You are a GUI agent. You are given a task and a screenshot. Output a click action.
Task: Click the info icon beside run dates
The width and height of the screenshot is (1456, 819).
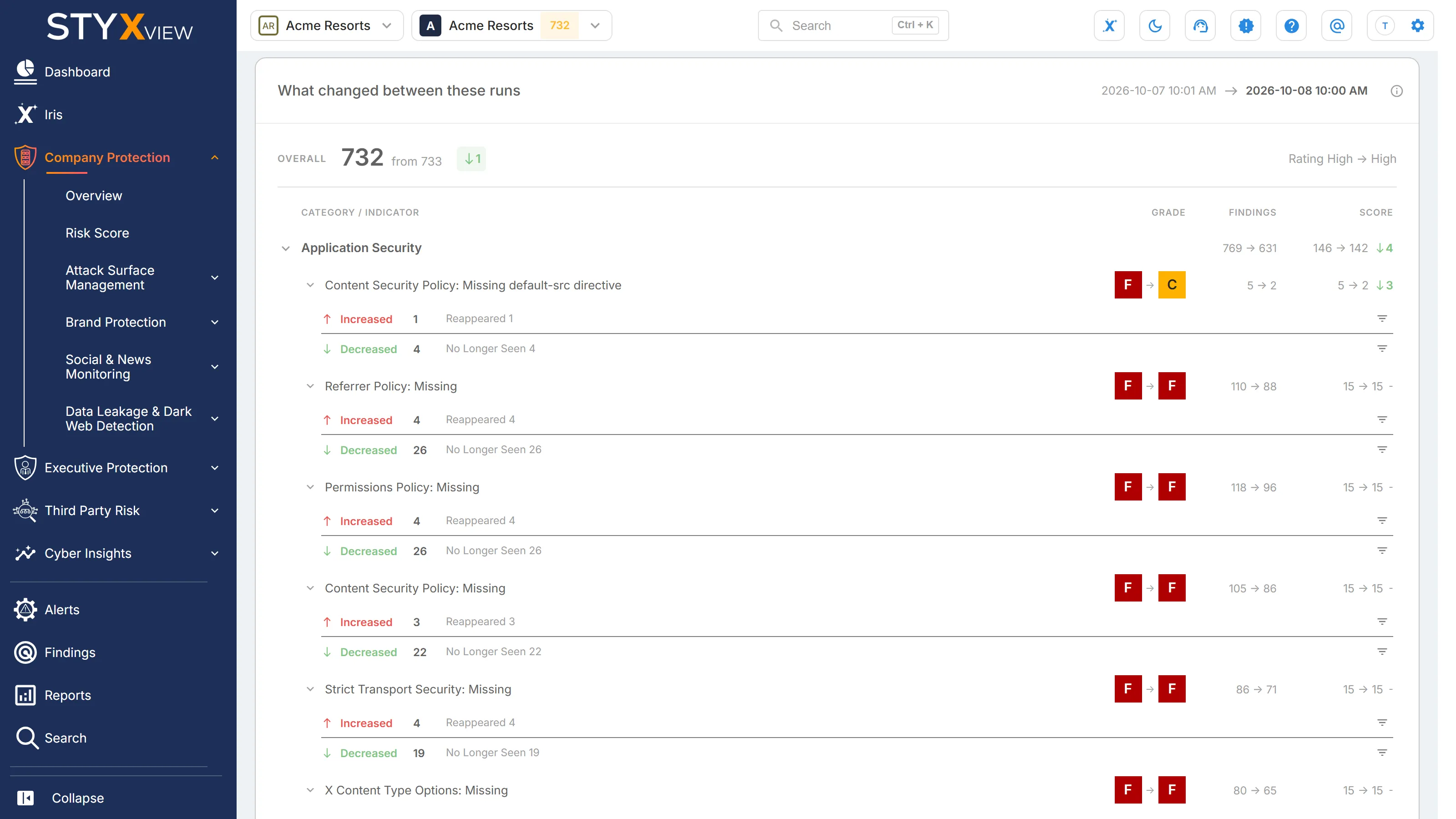pyautogui.click(x=1396, y=91)
